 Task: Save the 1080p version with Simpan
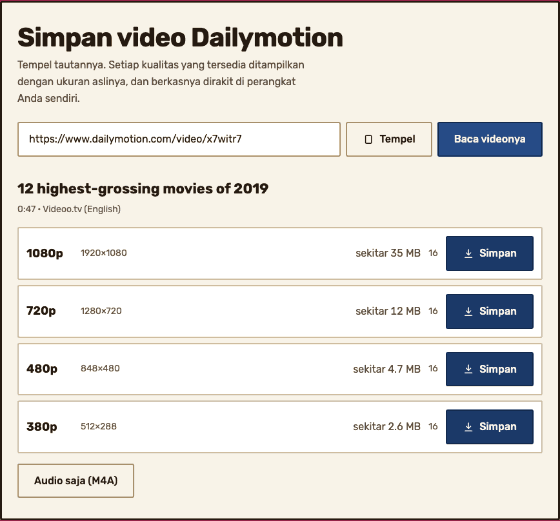490,253
